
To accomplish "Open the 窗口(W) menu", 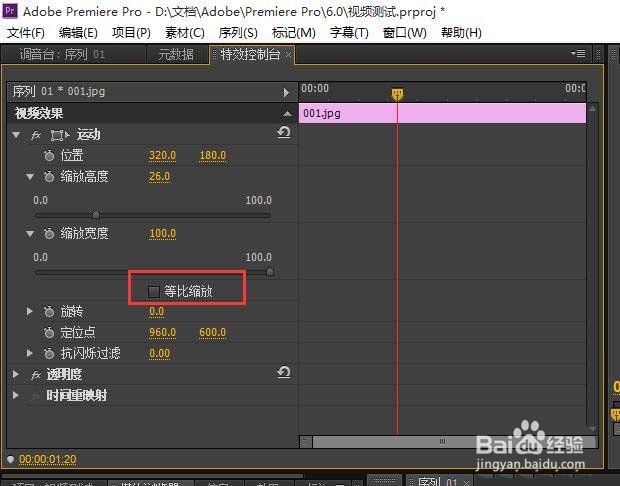I will pyautogui.click(x=405, y=32).
